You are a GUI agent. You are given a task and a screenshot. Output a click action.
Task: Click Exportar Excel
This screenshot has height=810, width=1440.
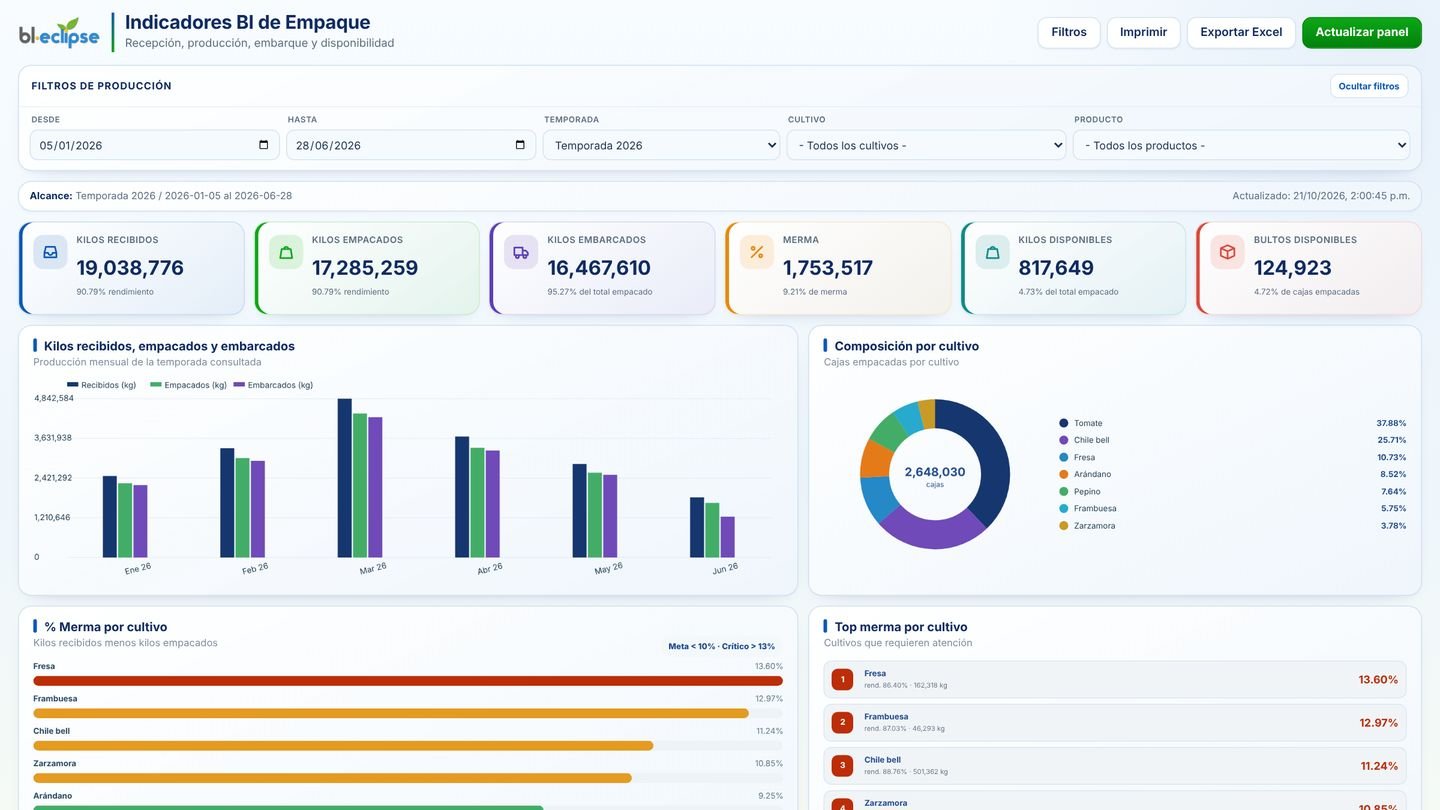coord(1241,32)
